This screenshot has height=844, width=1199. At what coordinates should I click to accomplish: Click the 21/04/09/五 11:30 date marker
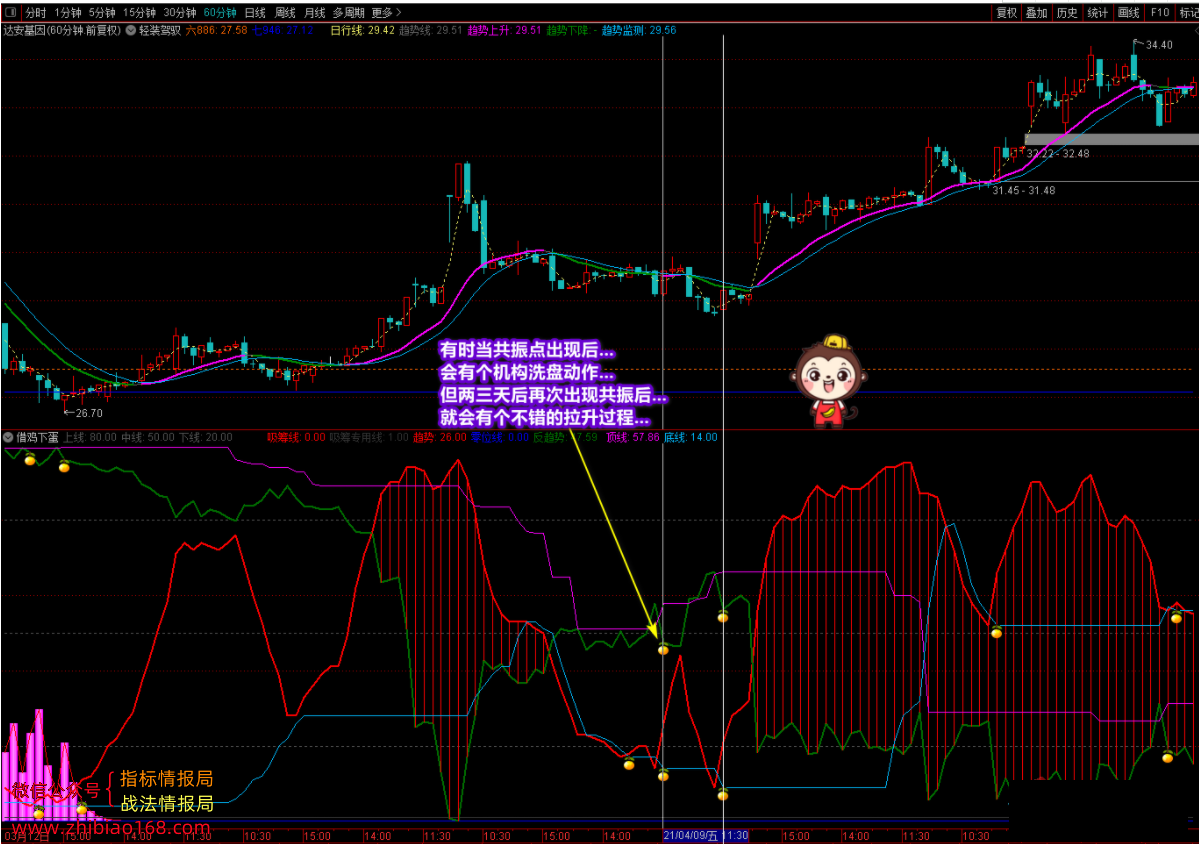tap(705, 836)
